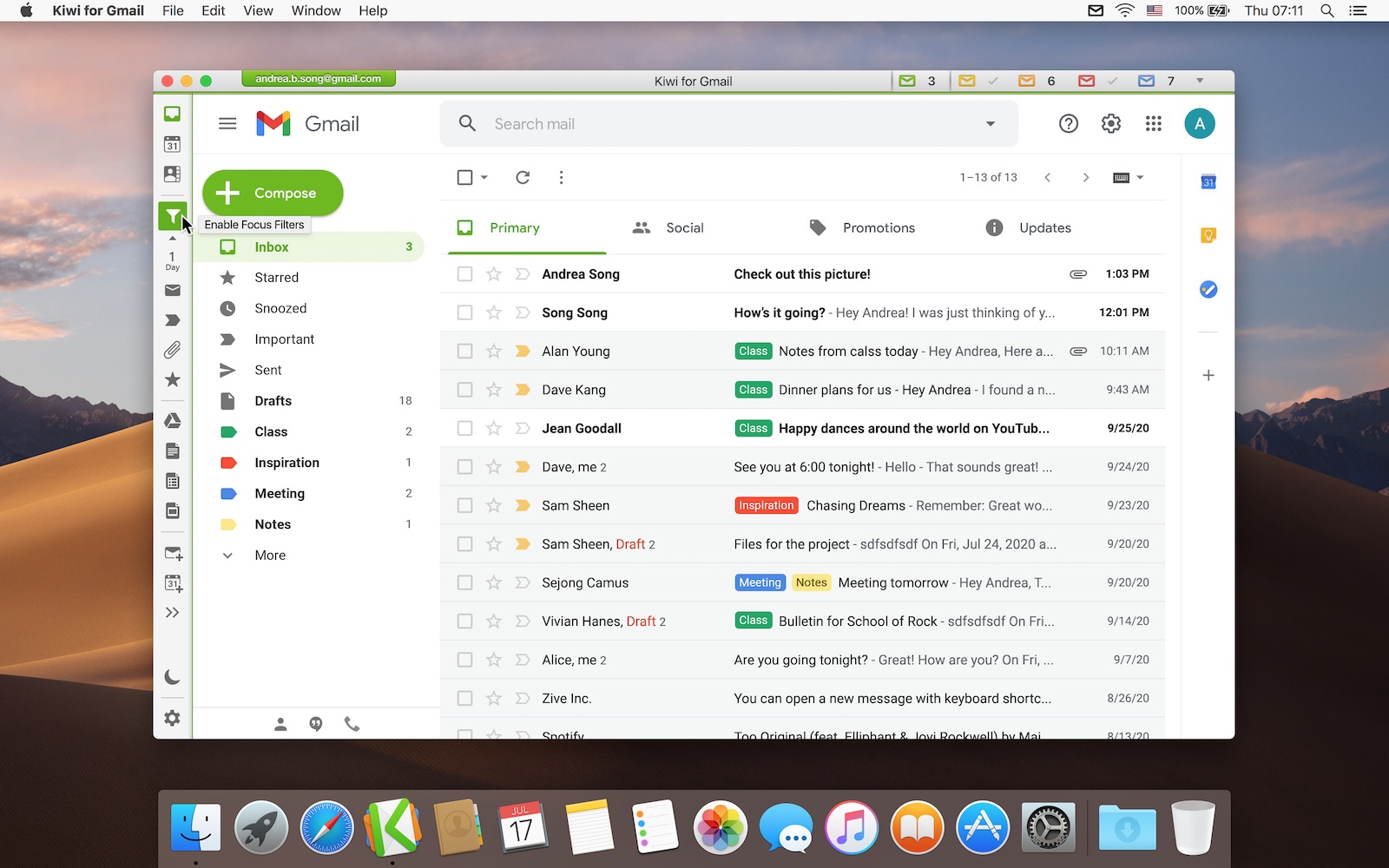Mark Sejong Camus email as important

click(523, 582)
